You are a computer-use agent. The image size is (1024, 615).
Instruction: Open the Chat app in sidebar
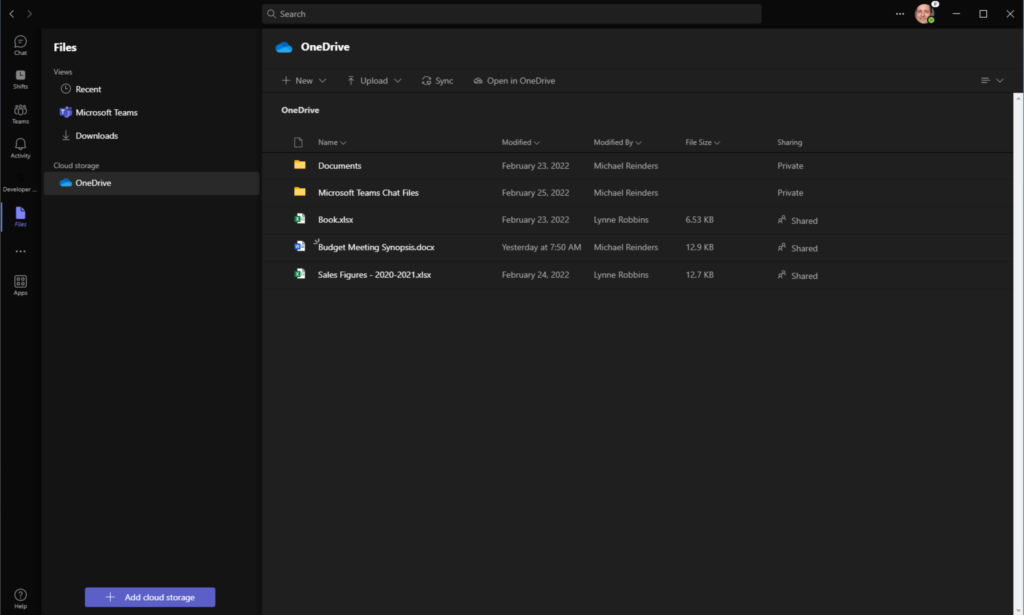coord(20,45)
